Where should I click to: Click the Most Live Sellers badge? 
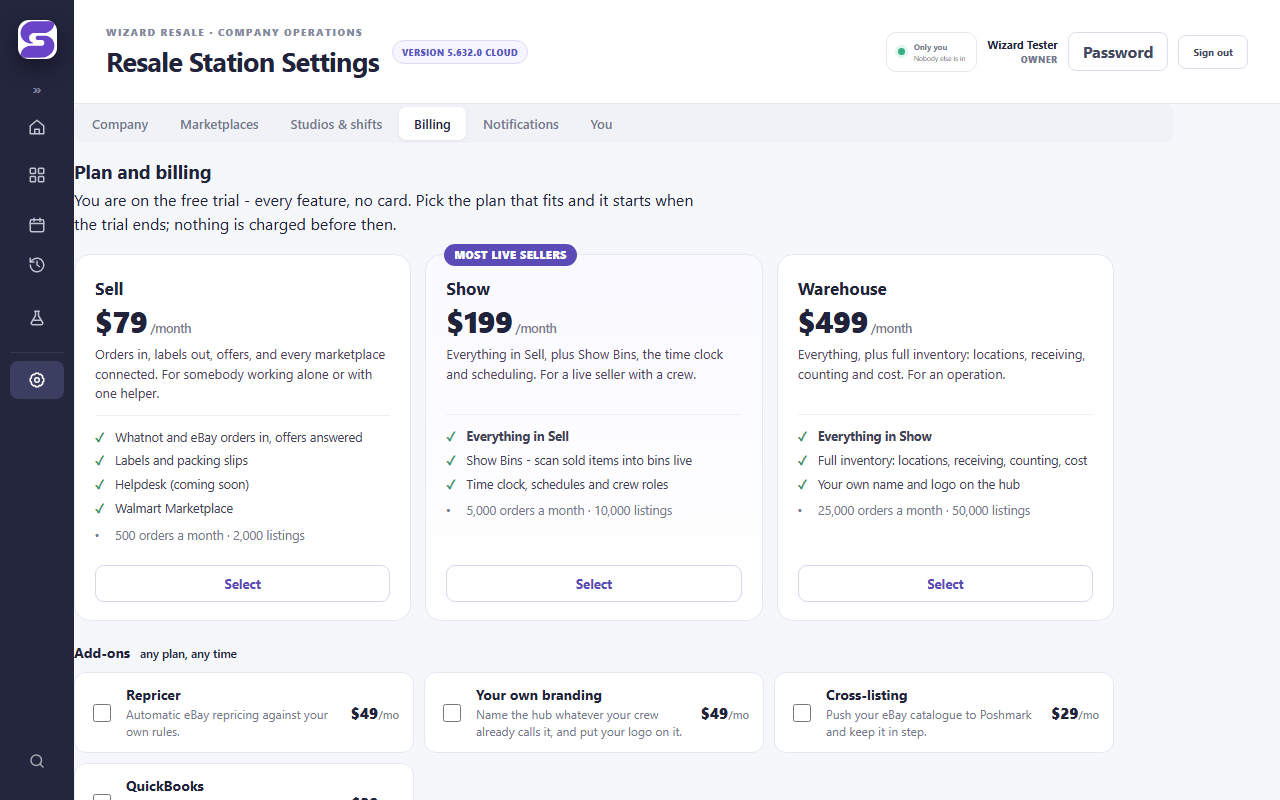(510, 255)
